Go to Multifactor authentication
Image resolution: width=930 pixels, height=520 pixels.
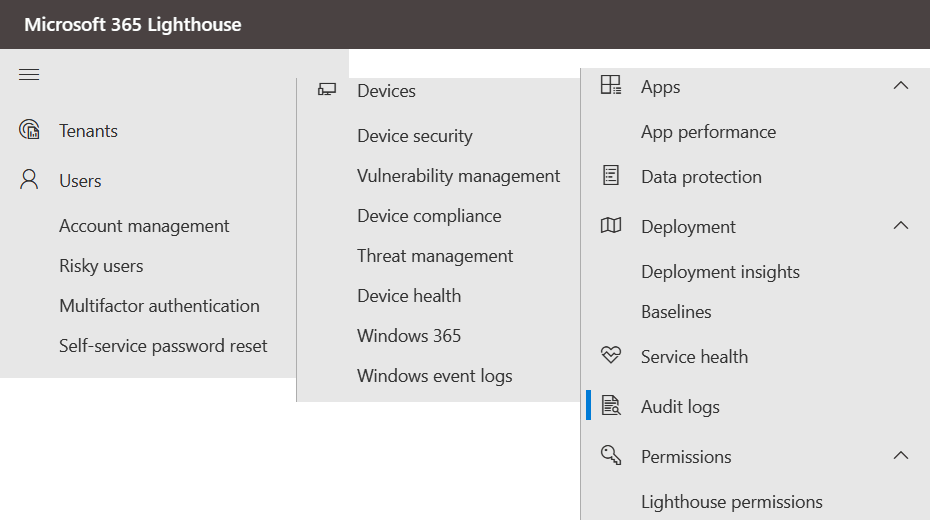(159, 306)
